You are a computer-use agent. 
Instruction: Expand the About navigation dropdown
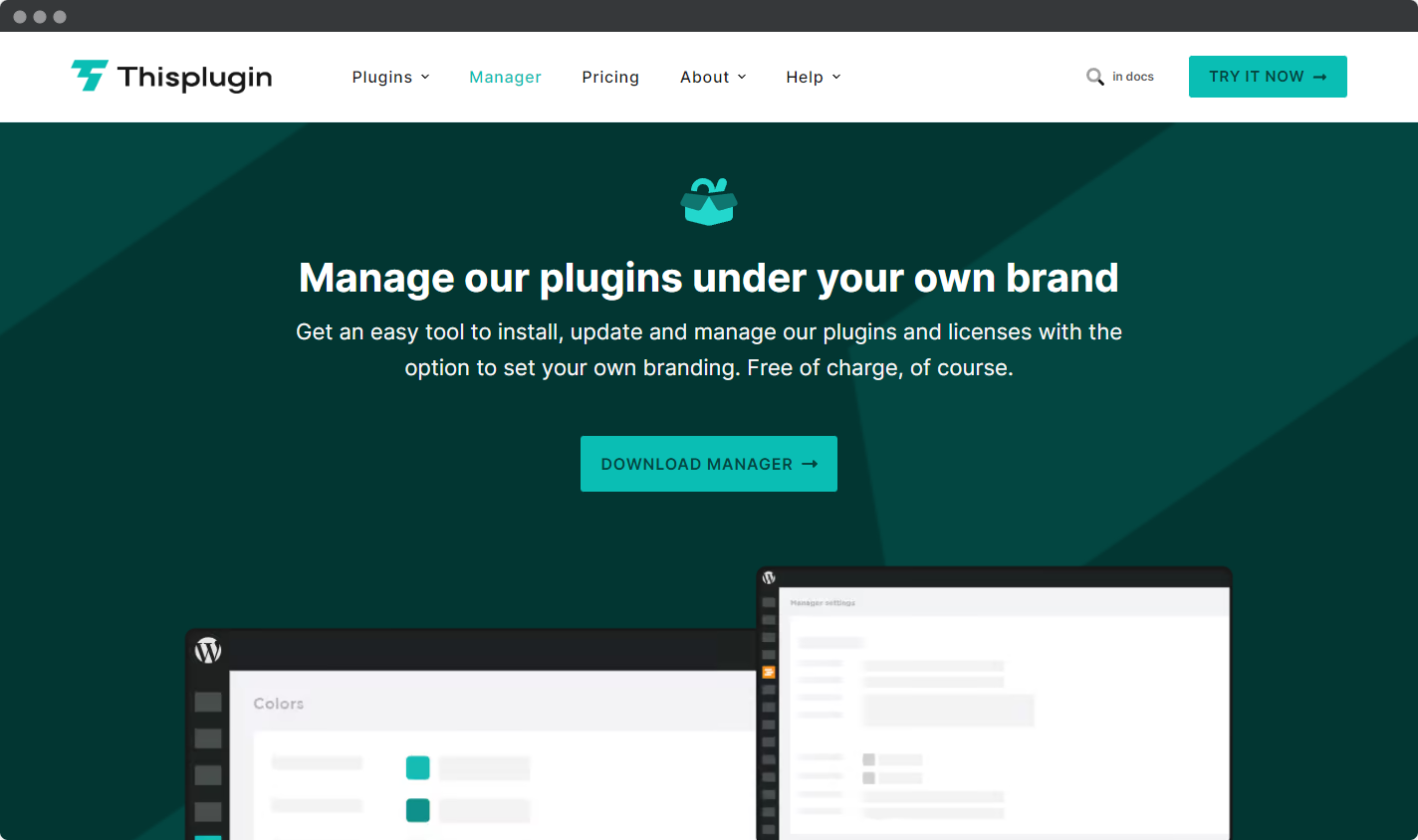(x=713, y=77)
